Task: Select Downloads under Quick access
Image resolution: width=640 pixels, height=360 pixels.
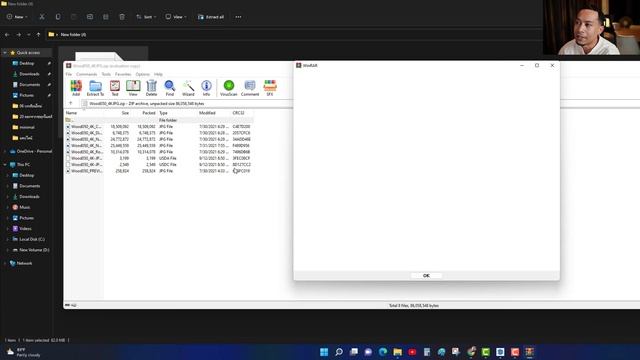Action: [x=29, y=74]
